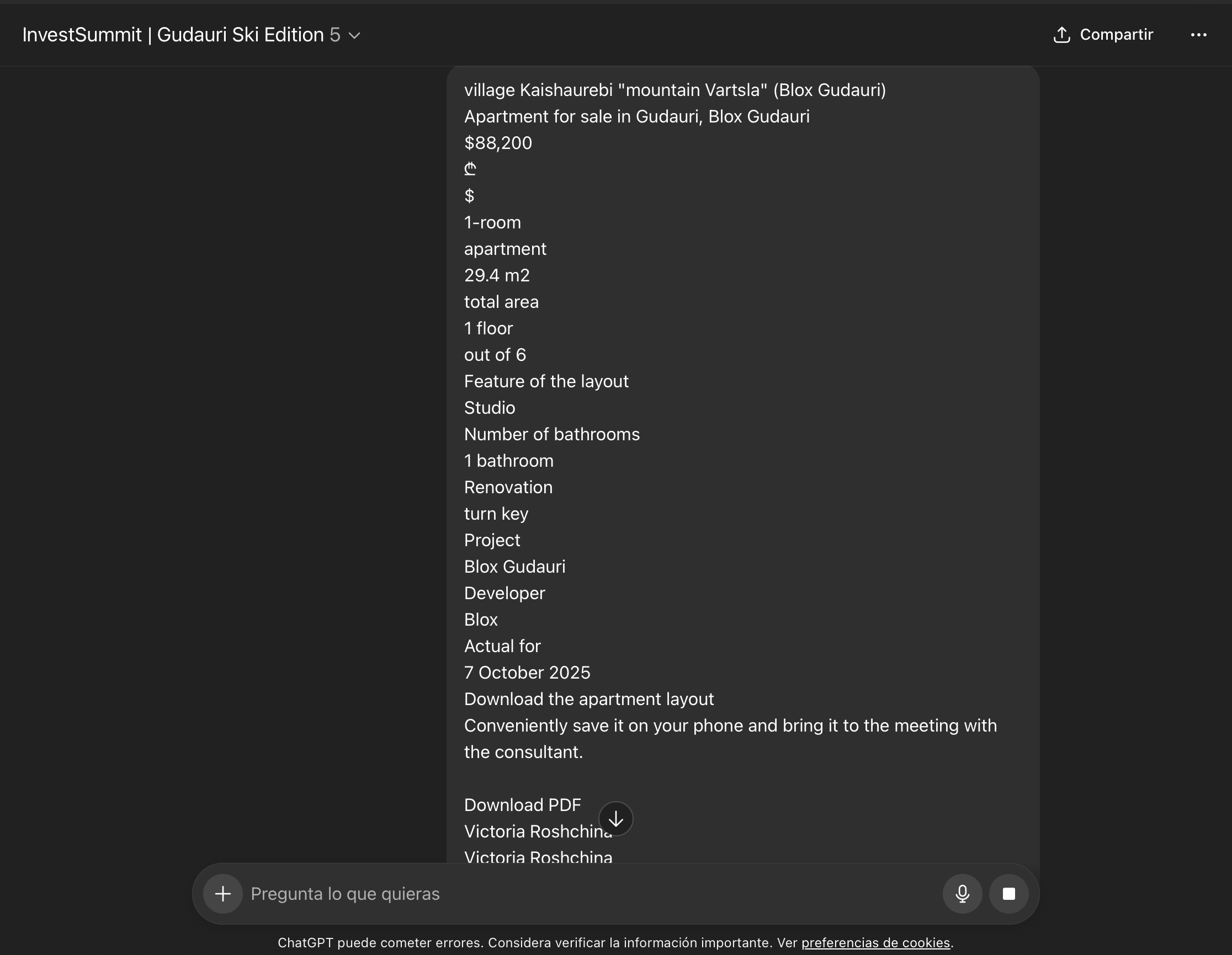Open the InvestSummit Gudauri Ski Edition title menu
Viewport: 1232px width, 955px height.
click(x=173, y=35)
